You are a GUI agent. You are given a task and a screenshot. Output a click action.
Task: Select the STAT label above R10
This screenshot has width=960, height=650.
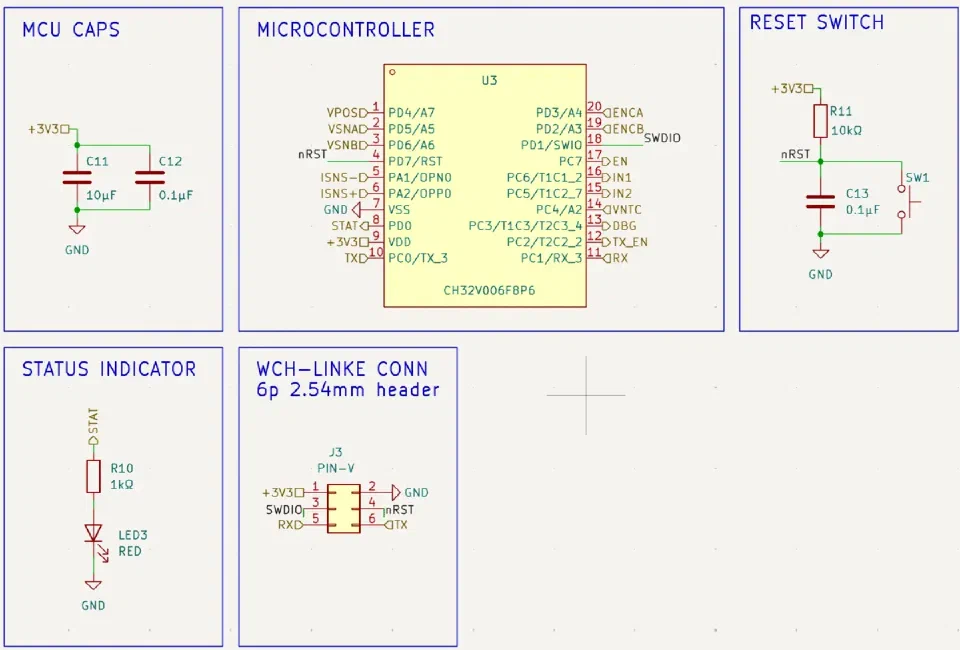[x=93, y=426]
